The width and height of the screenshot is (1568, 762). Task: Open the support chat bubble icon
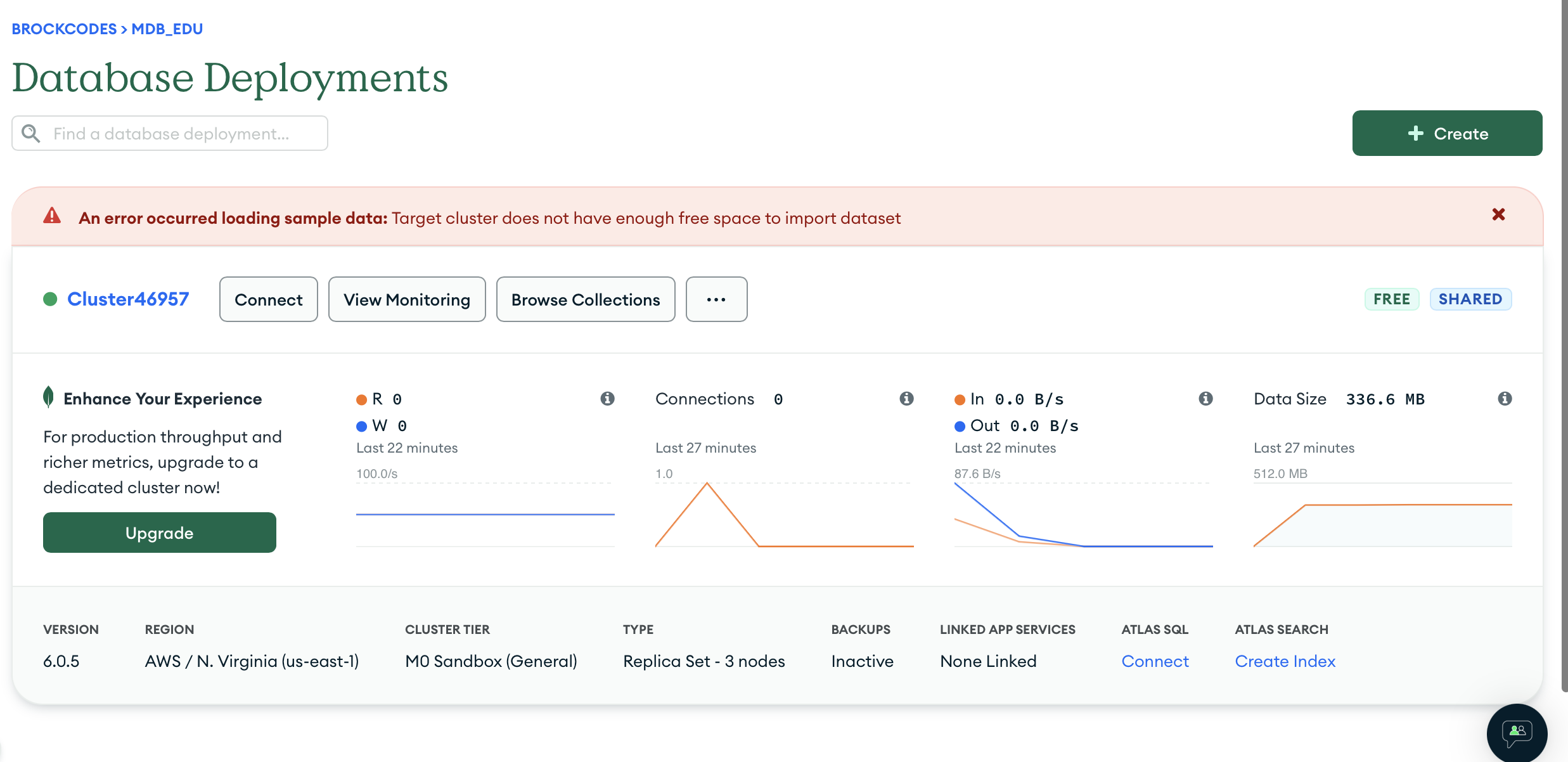click(x=1517, y=733)
